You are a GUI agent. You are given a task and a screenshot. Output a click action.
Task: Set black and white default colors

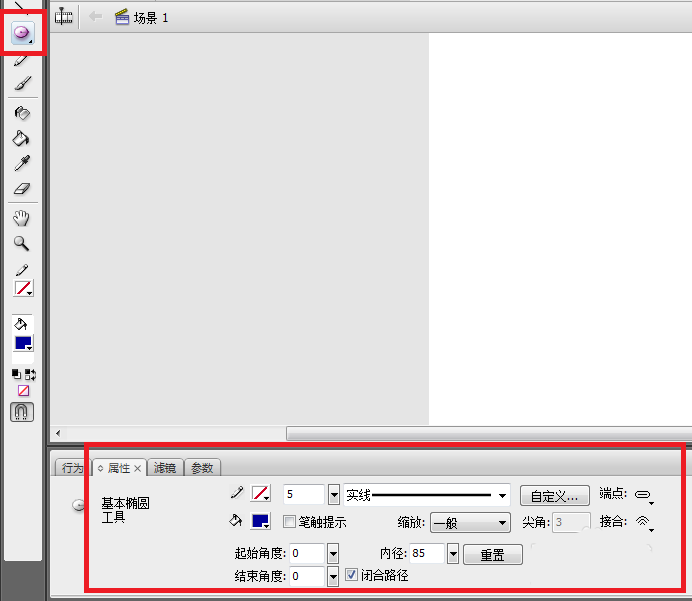tap(16, 374)
